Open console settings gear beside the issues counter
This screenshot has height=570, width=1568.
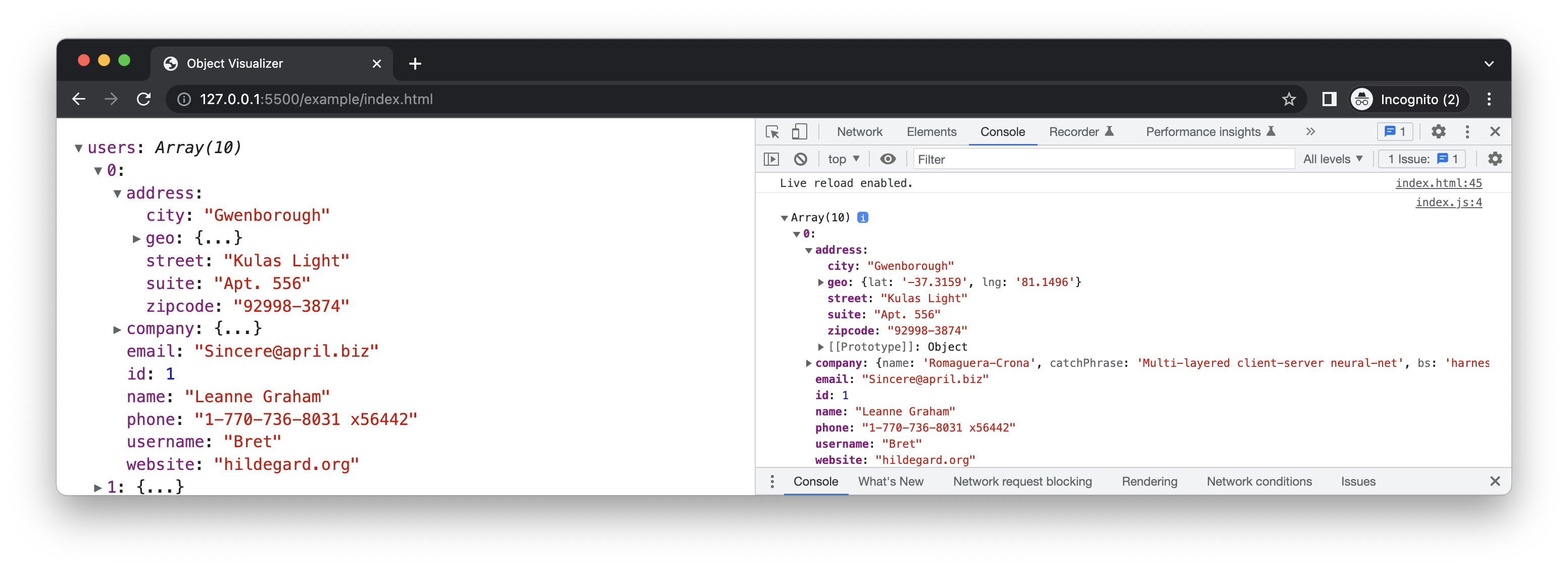pyautogui.click(x=1494, y=159)
